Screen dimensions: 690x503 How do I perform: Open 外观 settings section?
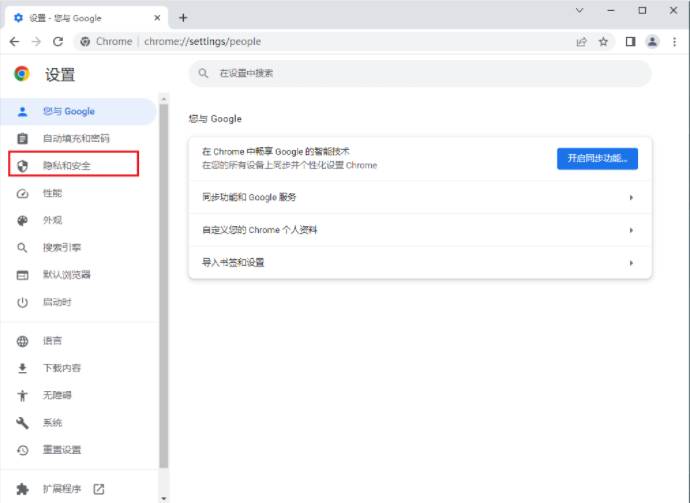click(78, 220)
